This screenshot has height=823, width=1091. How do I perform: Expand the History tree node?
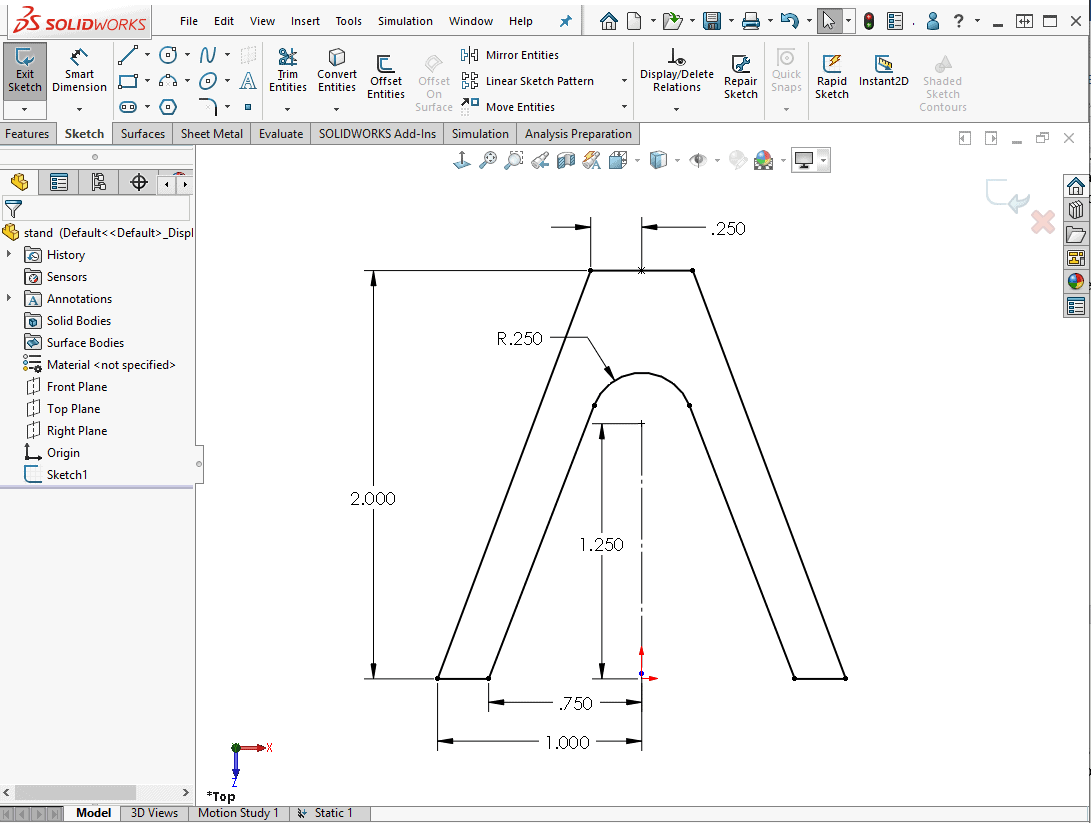(9, 255)
